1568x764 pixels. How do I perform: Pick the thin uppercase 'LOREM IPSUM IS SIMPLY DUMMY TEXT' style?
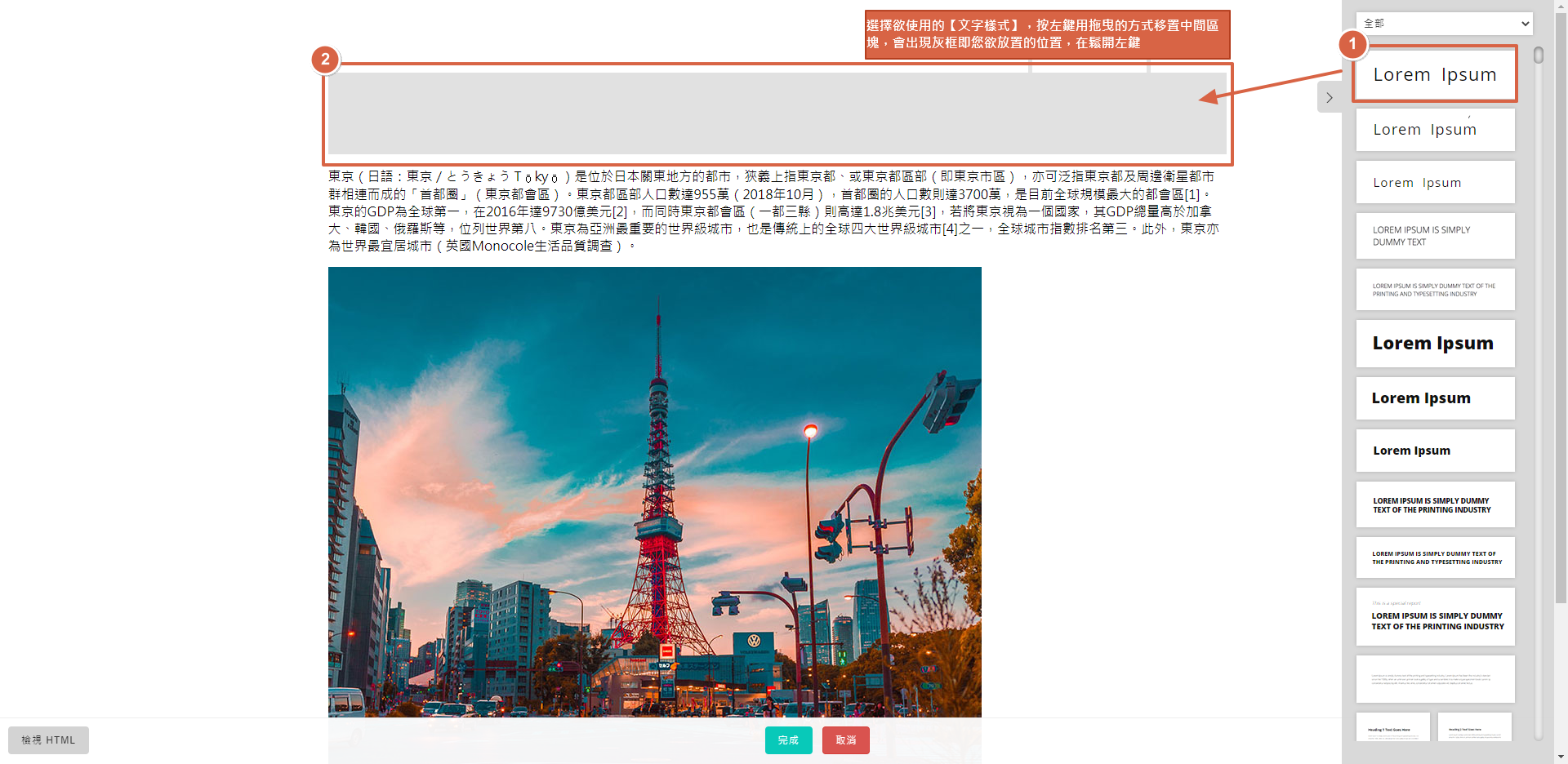1435,236
